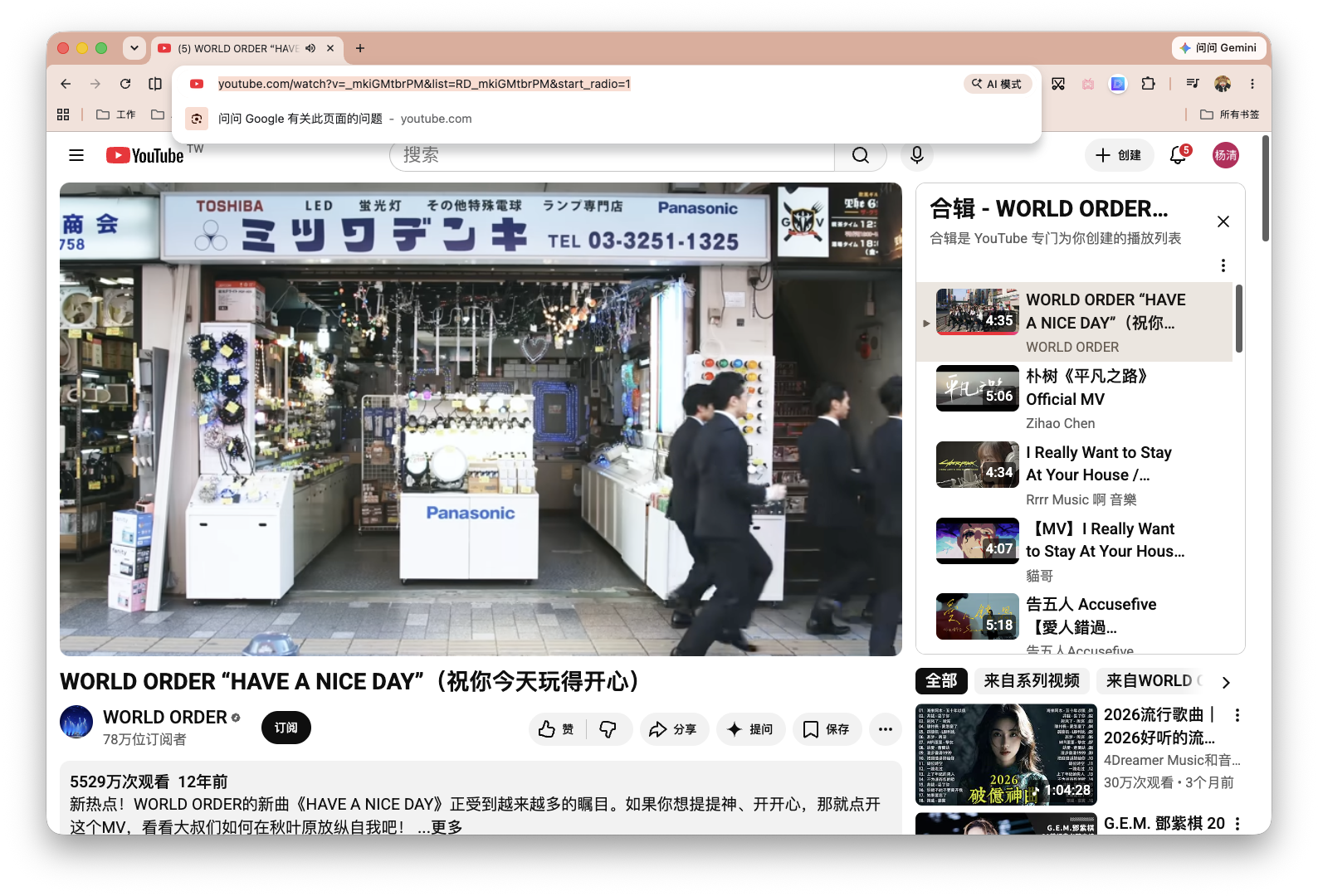Open the browser side panel icon

pos(155,84)
